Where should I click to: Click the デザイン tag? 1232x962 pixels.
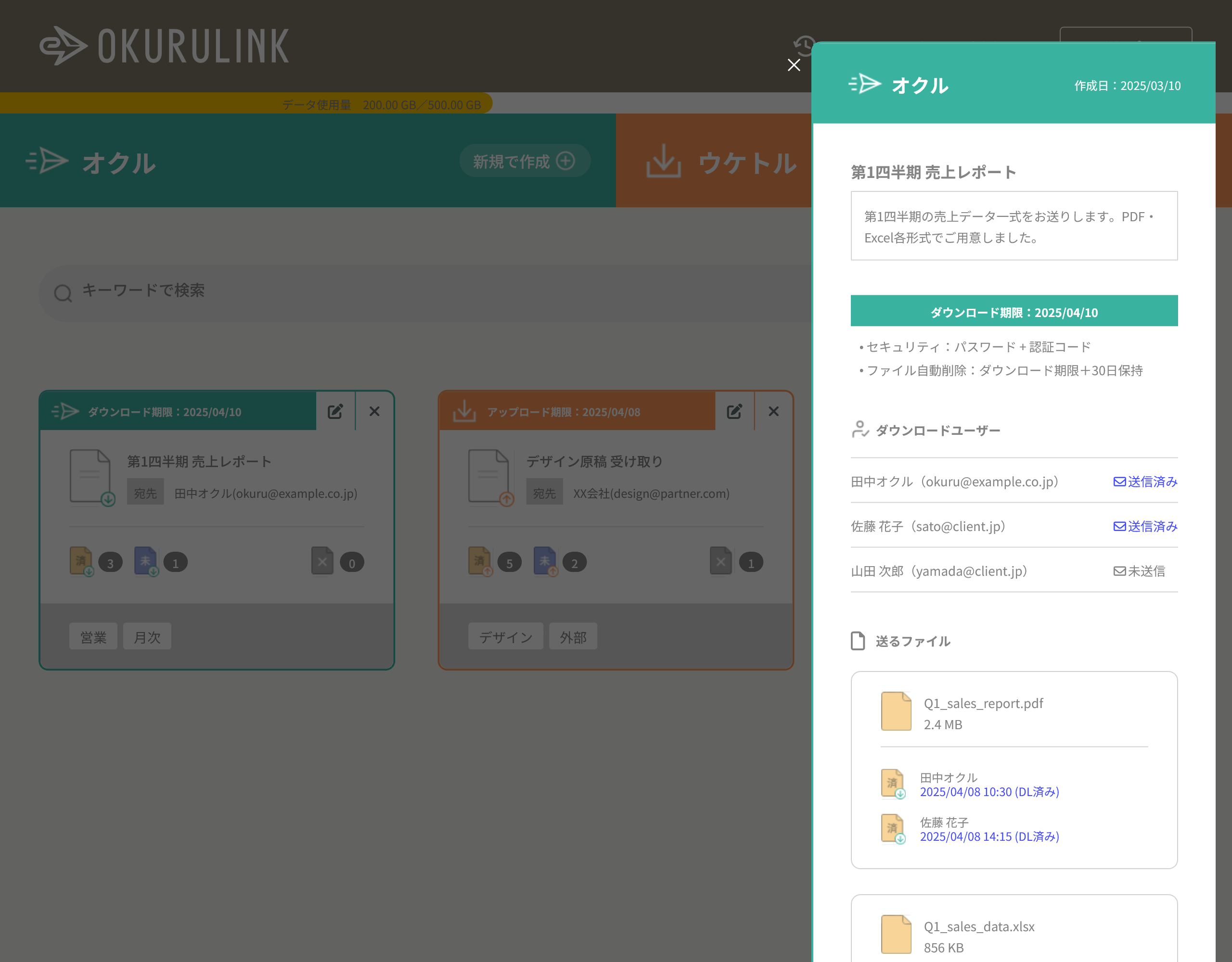[505, 637]
